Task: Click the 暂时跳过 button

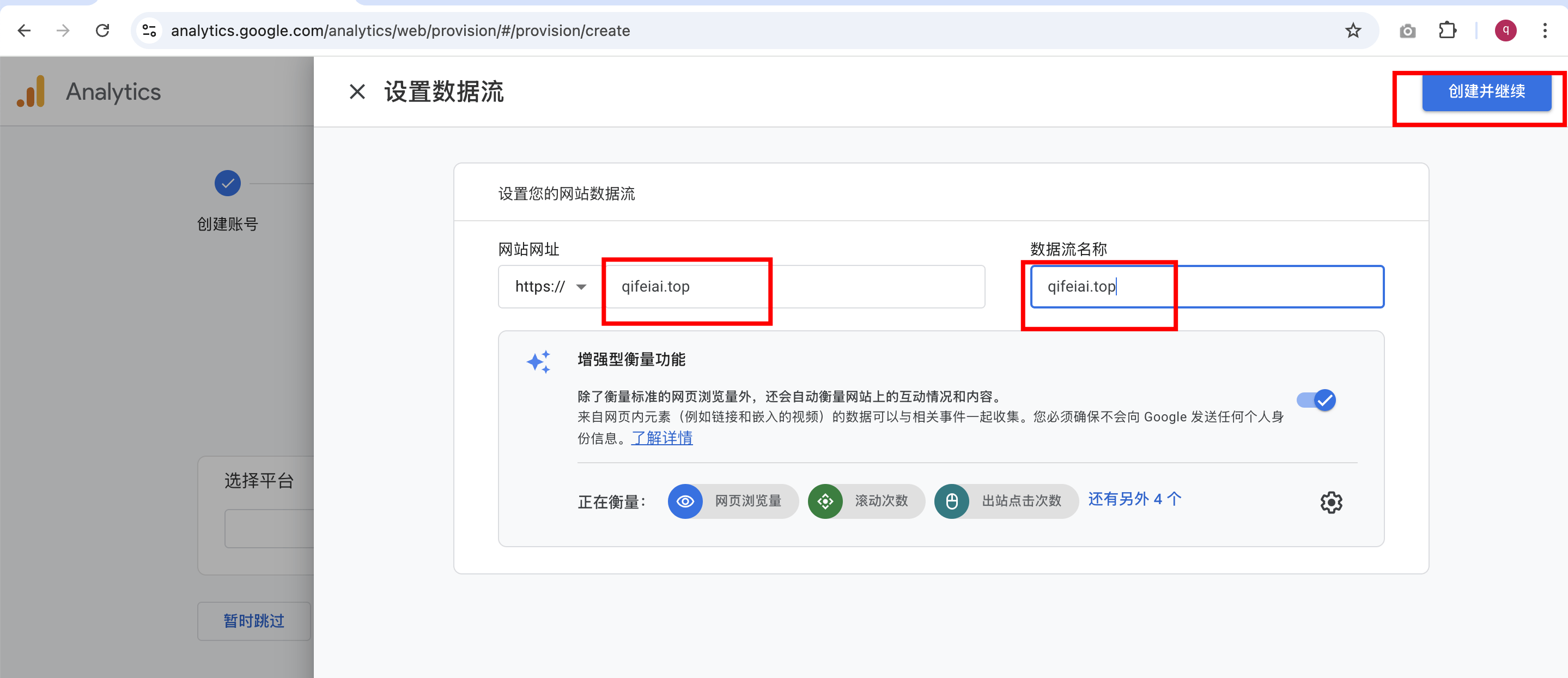Action: [x=254, y=621]
